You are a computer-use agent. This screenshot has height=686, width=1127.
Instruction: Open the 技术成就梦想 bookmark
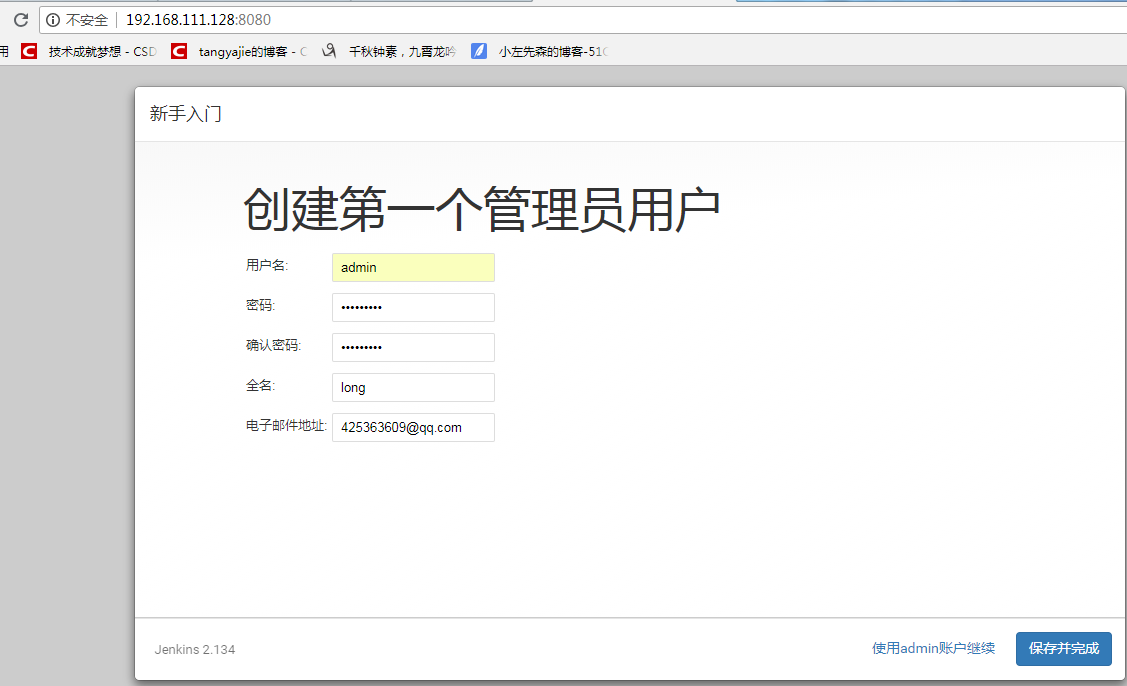[x=89, y=51]
